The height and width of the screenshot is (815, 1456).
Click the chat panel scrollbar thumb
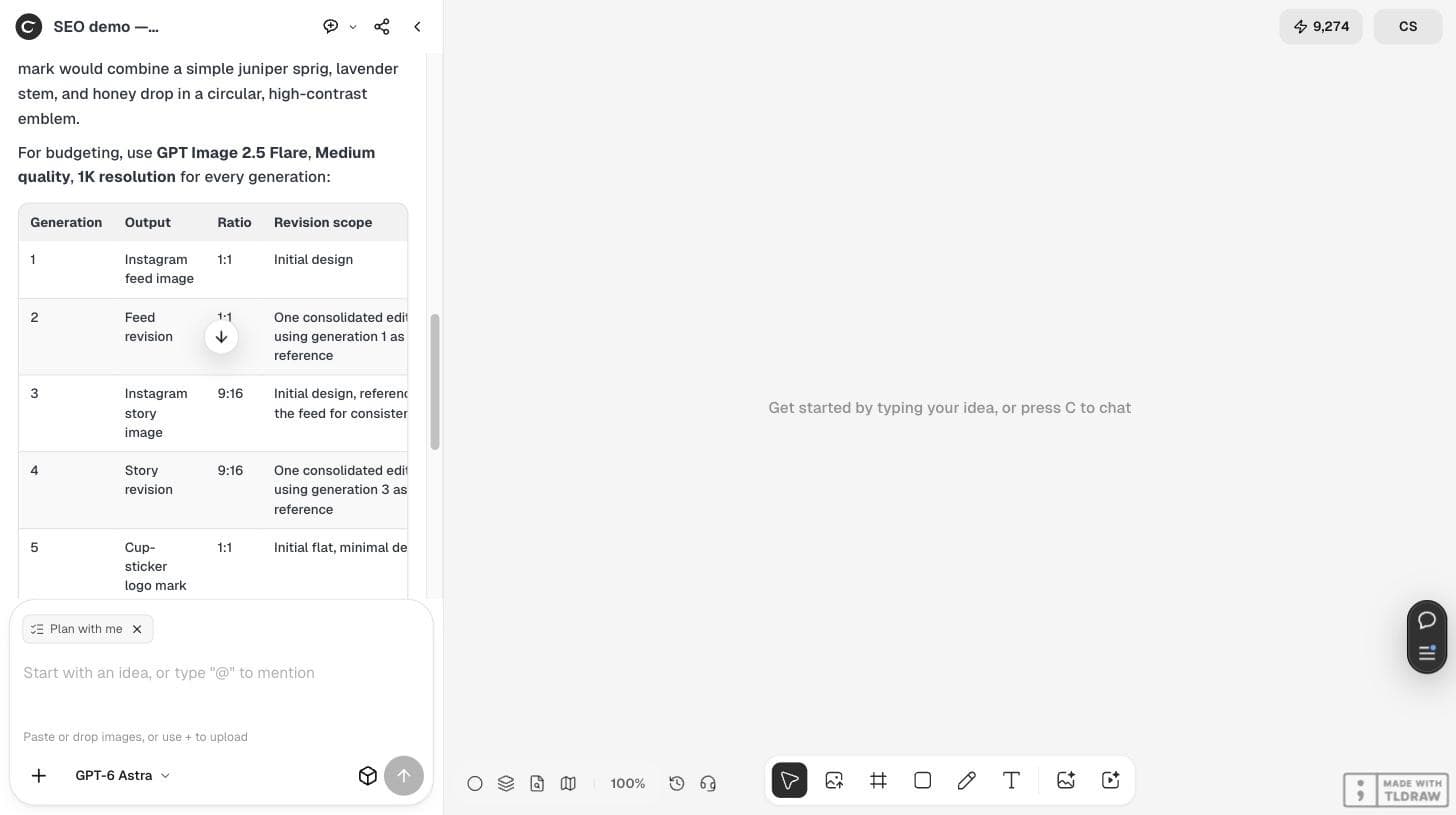(x=435, y=381)
